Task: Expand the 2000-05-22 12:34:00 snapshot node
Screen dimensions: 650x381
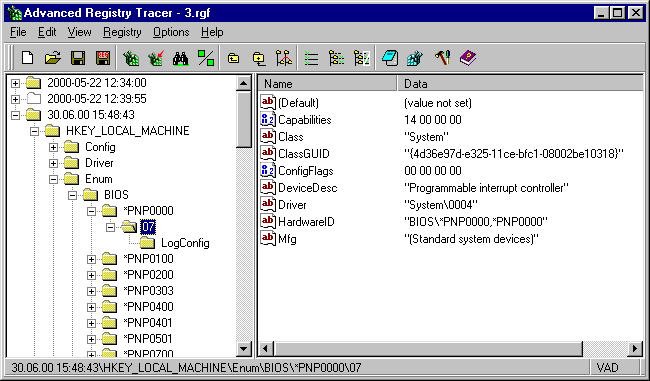Action: point(15,83)
